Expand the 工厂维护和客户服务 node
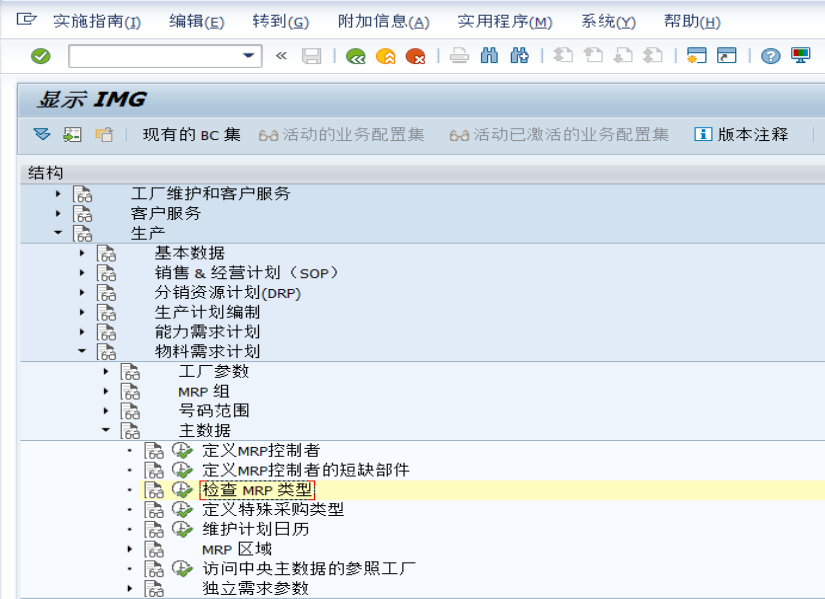Viewport: 825px width, 599px height. click(x=58, y=194)
